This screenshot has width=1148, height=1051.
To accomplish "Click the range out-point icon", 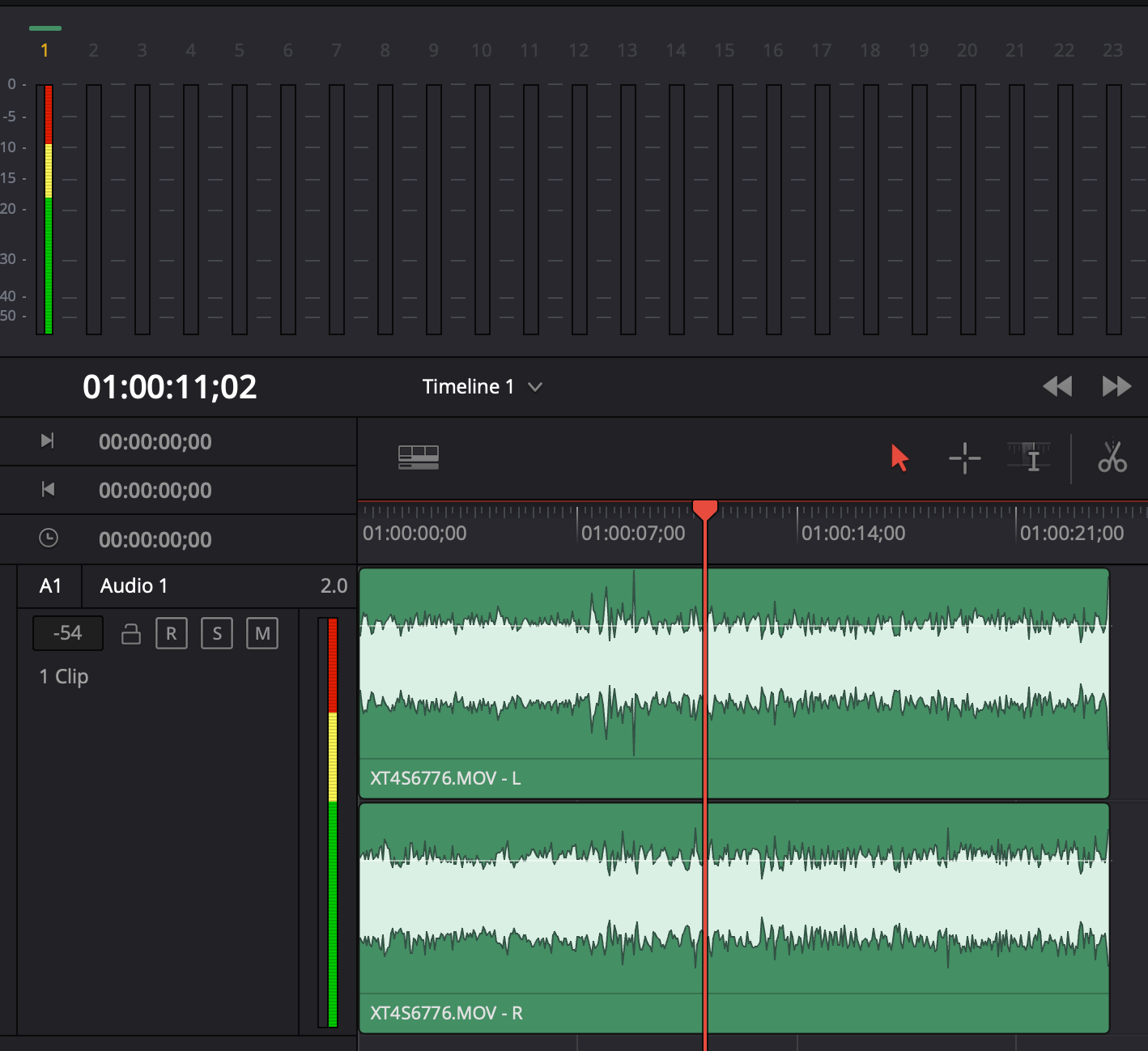I will (x=48, y=489).
